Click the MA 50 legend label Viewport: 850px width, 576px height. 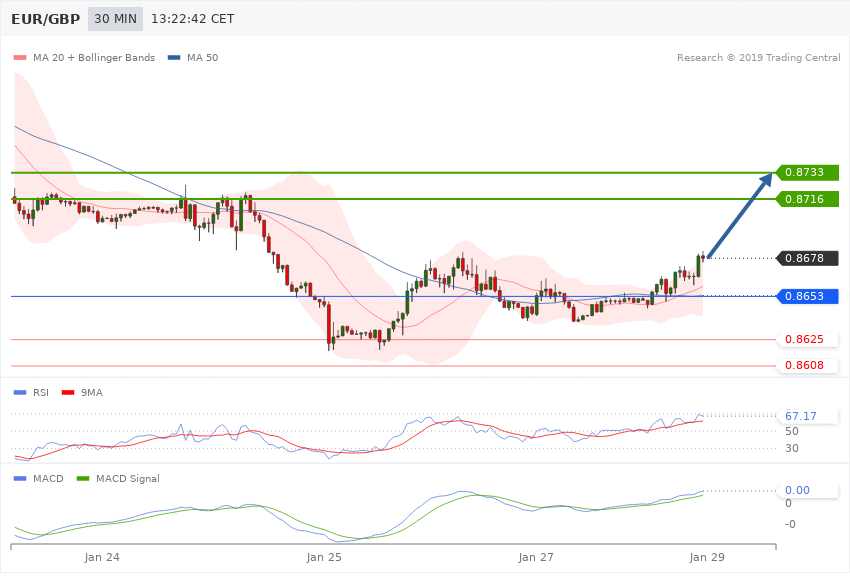click(x=202, y=57)
